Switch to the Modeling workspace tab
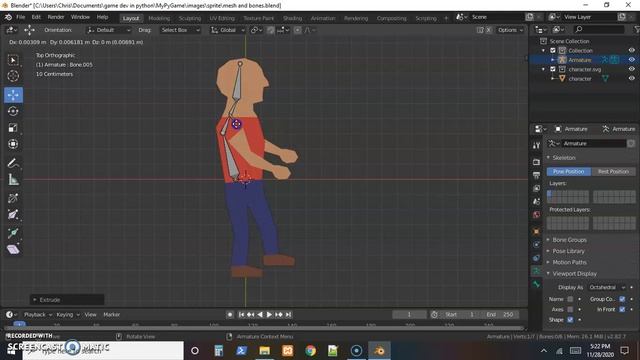 (x=159, y=18)
